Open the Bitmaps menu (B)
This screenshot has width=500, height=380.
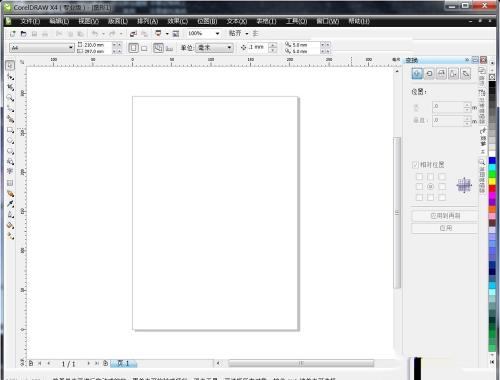(207, 21)
